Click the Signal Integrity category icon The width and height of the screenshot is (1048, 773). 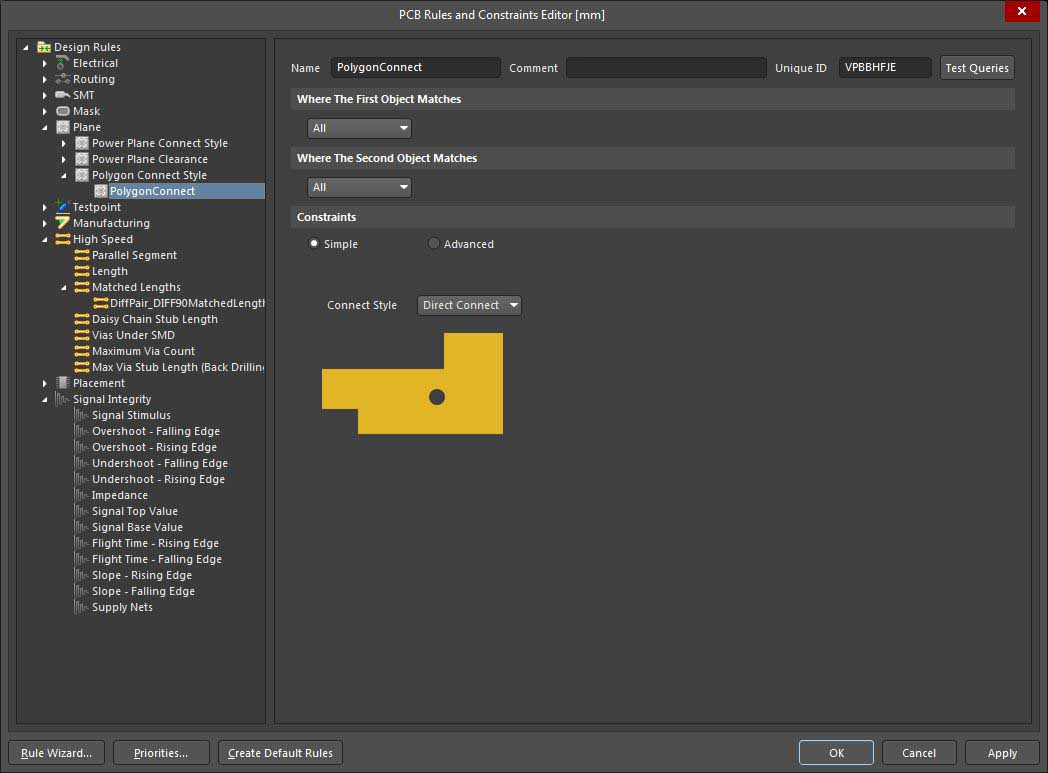63,399
